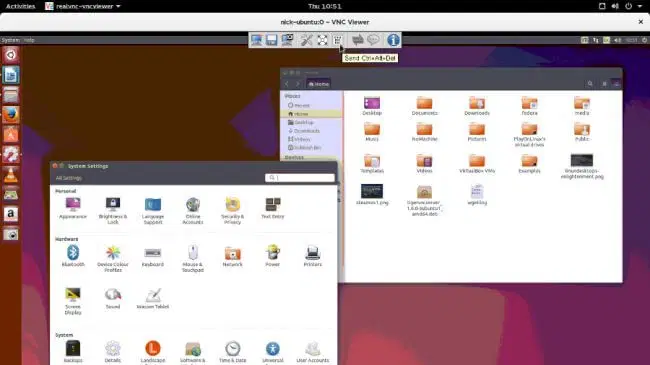Click the Home path button in Files

click(x=318, y=84)
